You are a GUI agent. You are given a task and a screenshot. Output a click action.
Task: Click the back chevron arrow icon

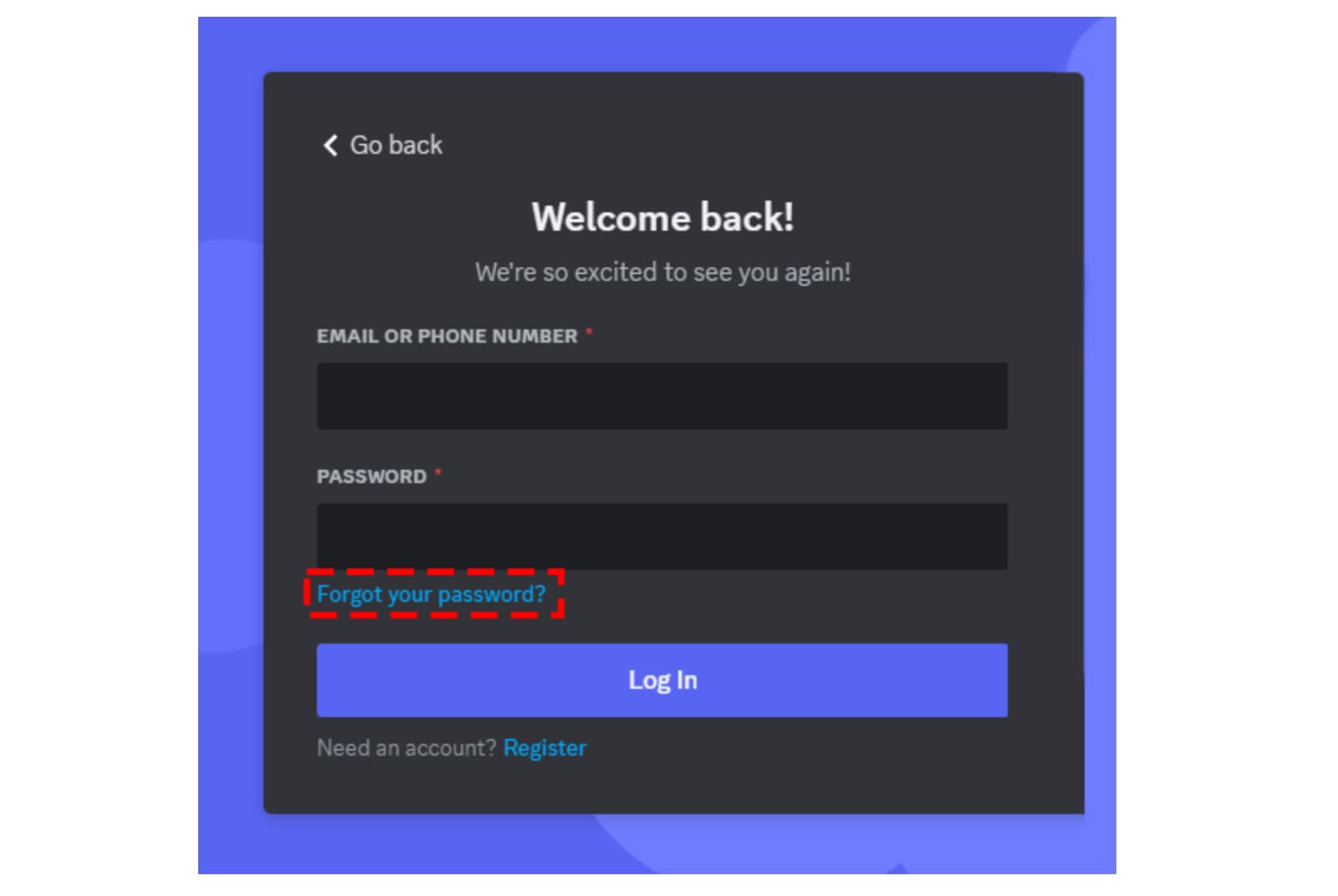pyautogui.click(x=330, y=145)
